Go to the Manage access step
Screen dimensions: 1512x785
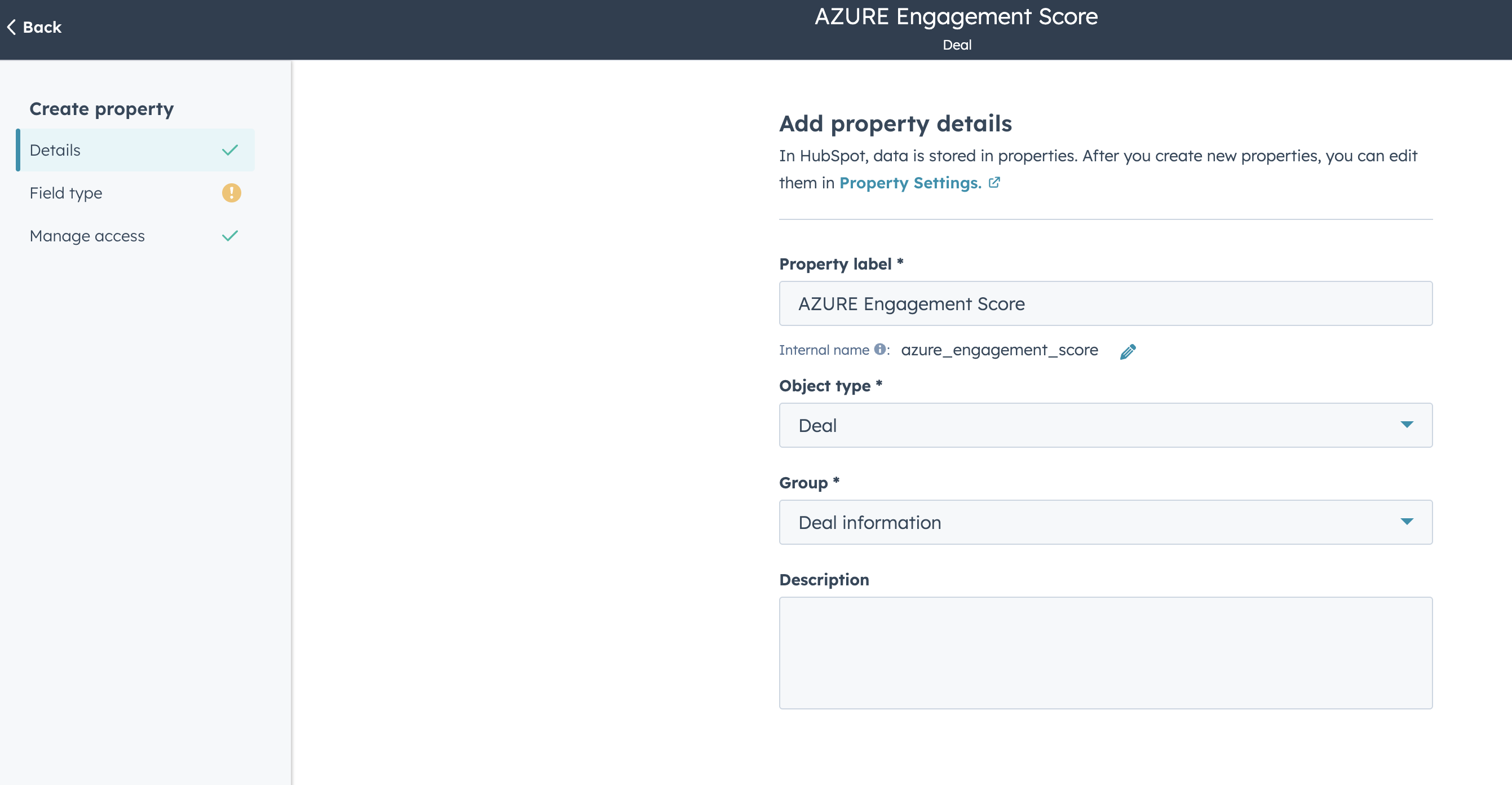(87, 236)
